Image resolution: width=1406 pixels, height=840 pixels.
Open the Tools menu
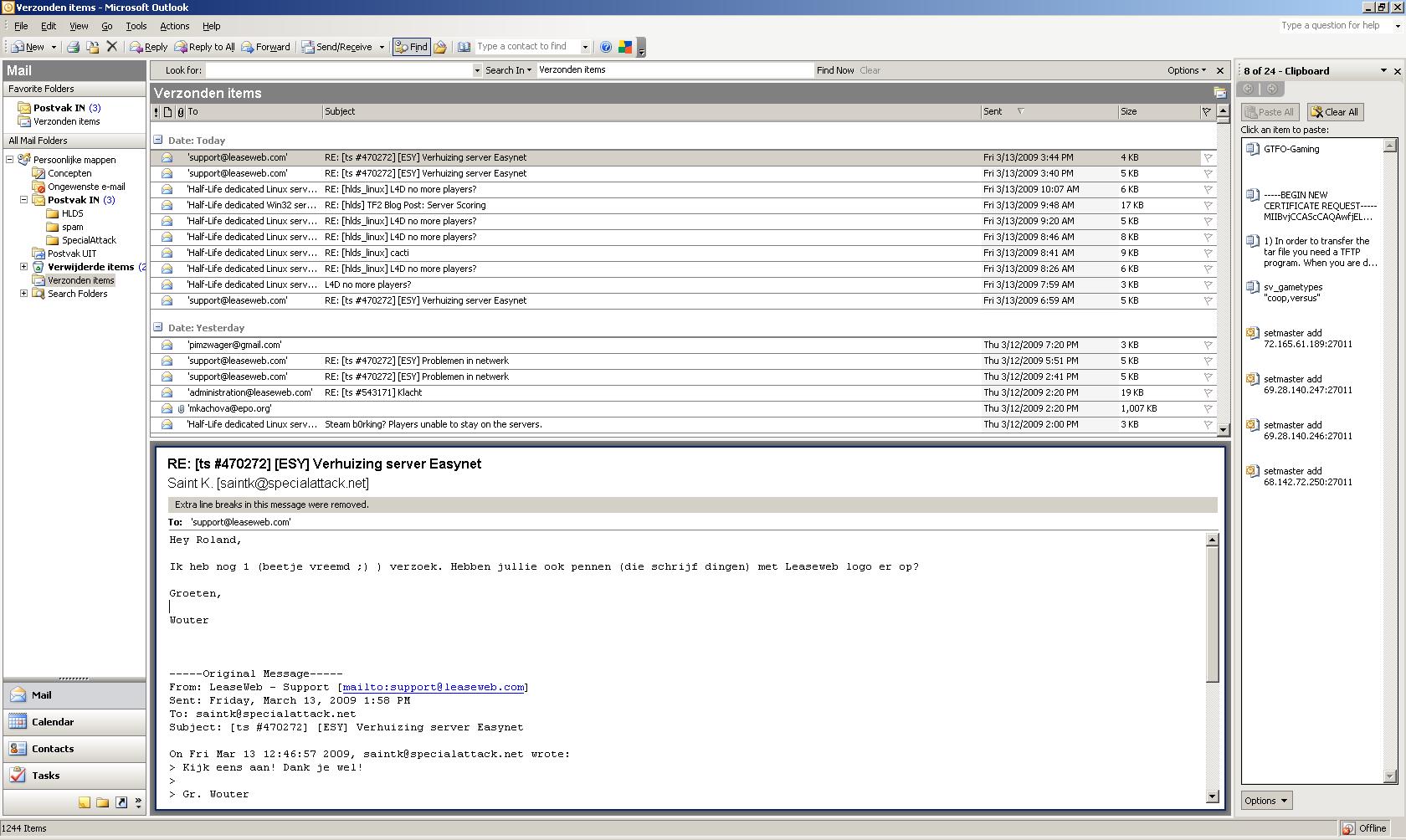[x=136, y=26]
